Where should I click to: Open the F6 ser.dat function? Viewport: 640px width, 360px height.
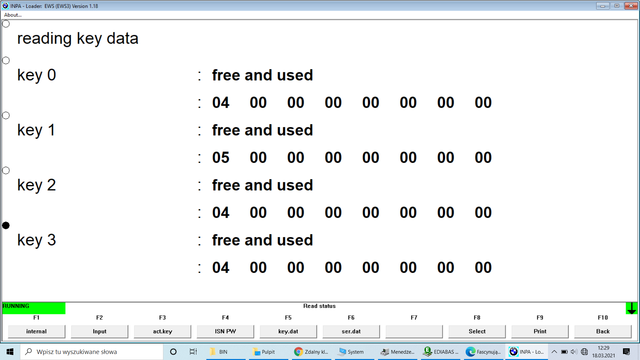(351, 331)
